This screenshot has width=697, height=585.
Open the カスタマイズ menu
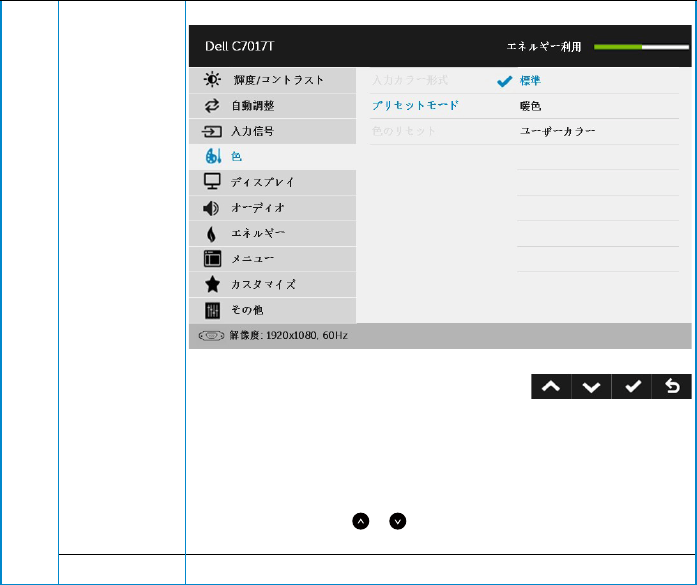[272, 284]
